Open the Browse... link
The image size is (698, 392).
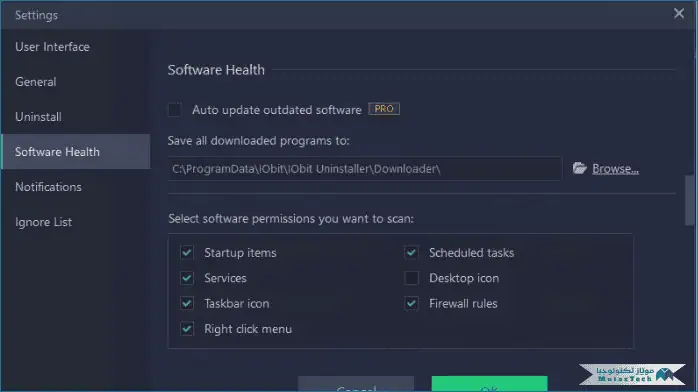point(615,169)
